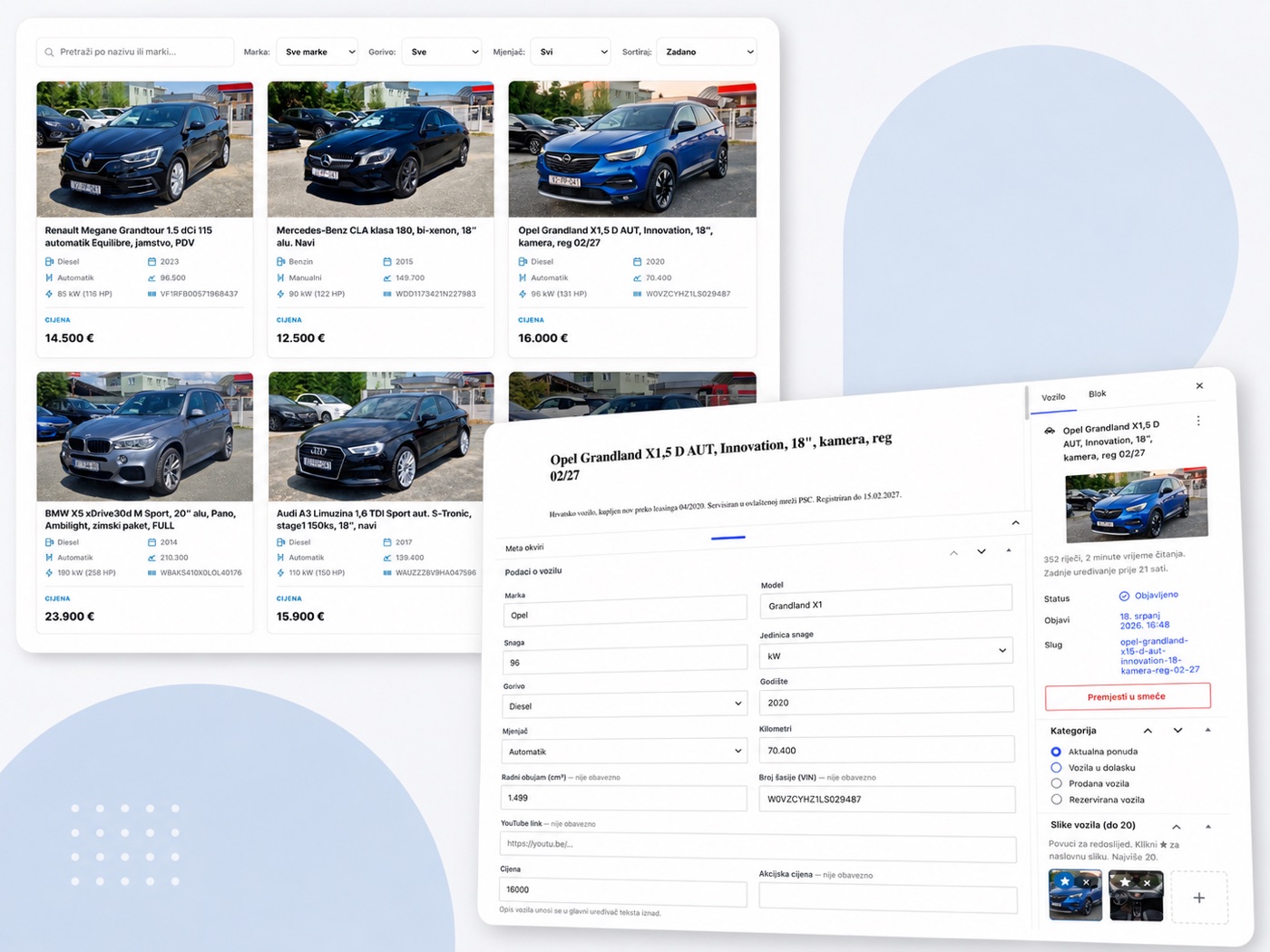The height and width of the screenshot is (952, 1270).
Task: Switch to the Blok tab in the sidebar
Action: pos(1098,394)
